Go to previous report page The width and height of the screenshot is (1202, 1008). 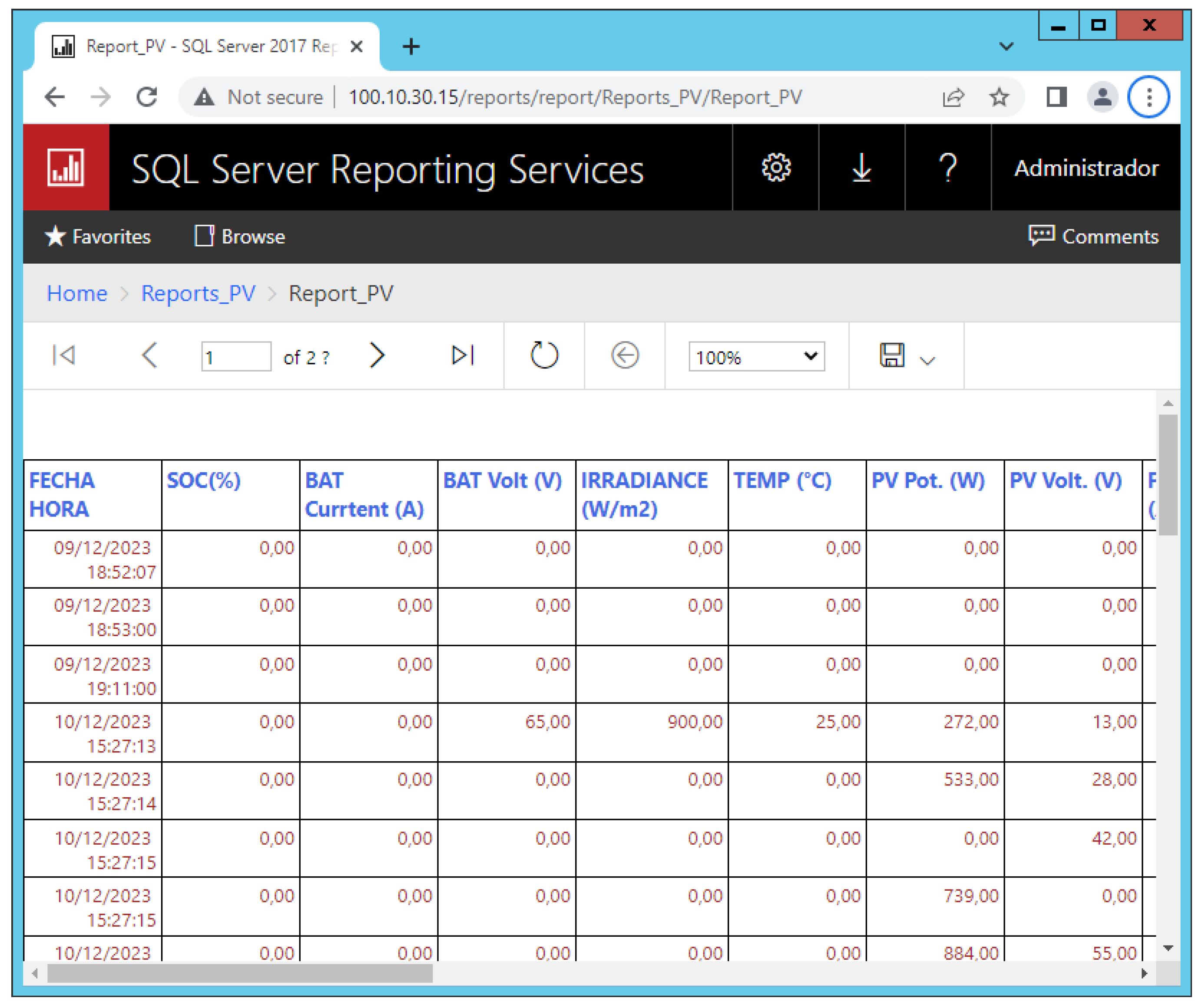149,355
